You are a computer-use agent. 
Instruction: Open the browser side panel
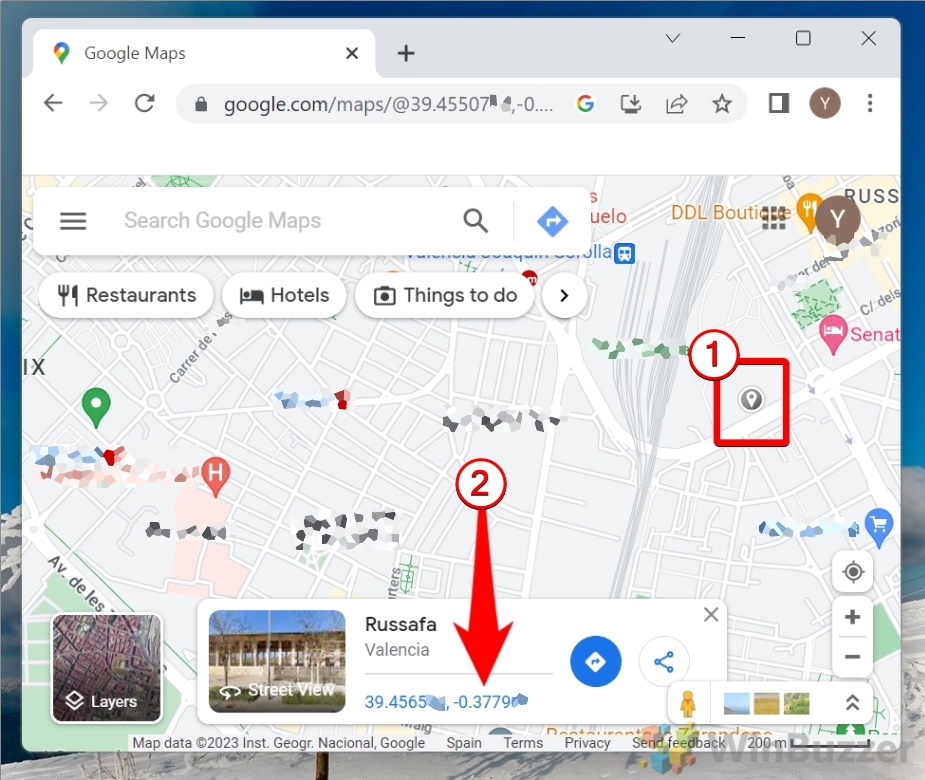779,103
